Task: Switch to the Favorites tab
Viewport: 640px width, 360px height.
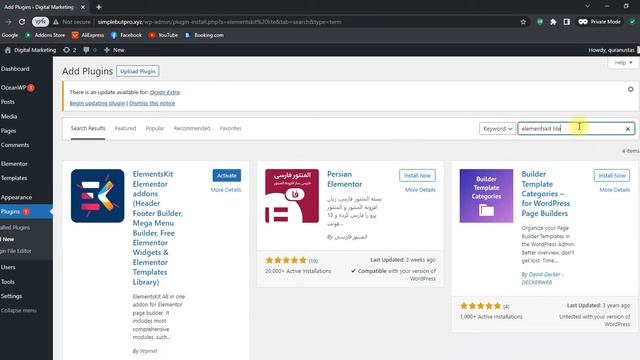Action: 231,129
